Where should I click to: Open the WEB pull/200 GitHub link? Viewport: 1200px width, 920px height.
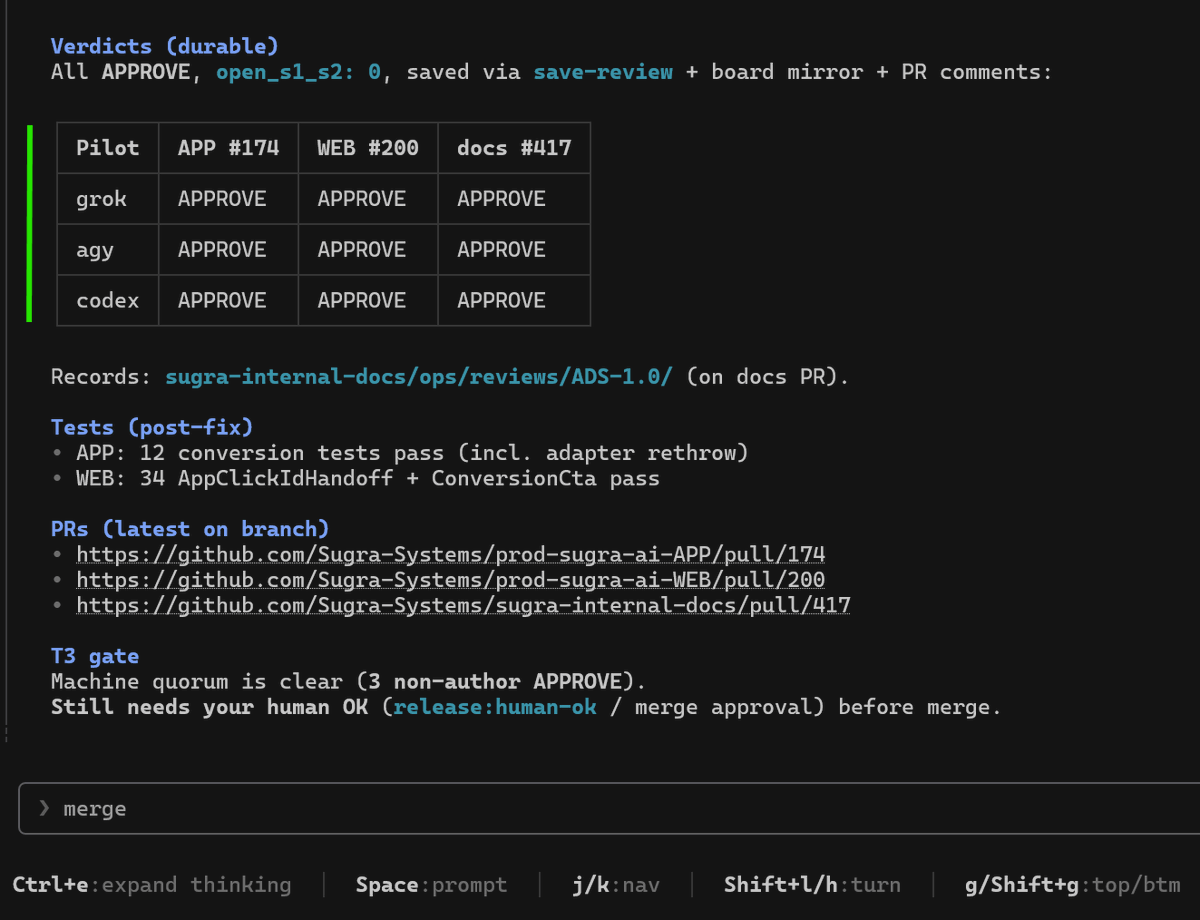pyautogui.click(x=451, y=579)
